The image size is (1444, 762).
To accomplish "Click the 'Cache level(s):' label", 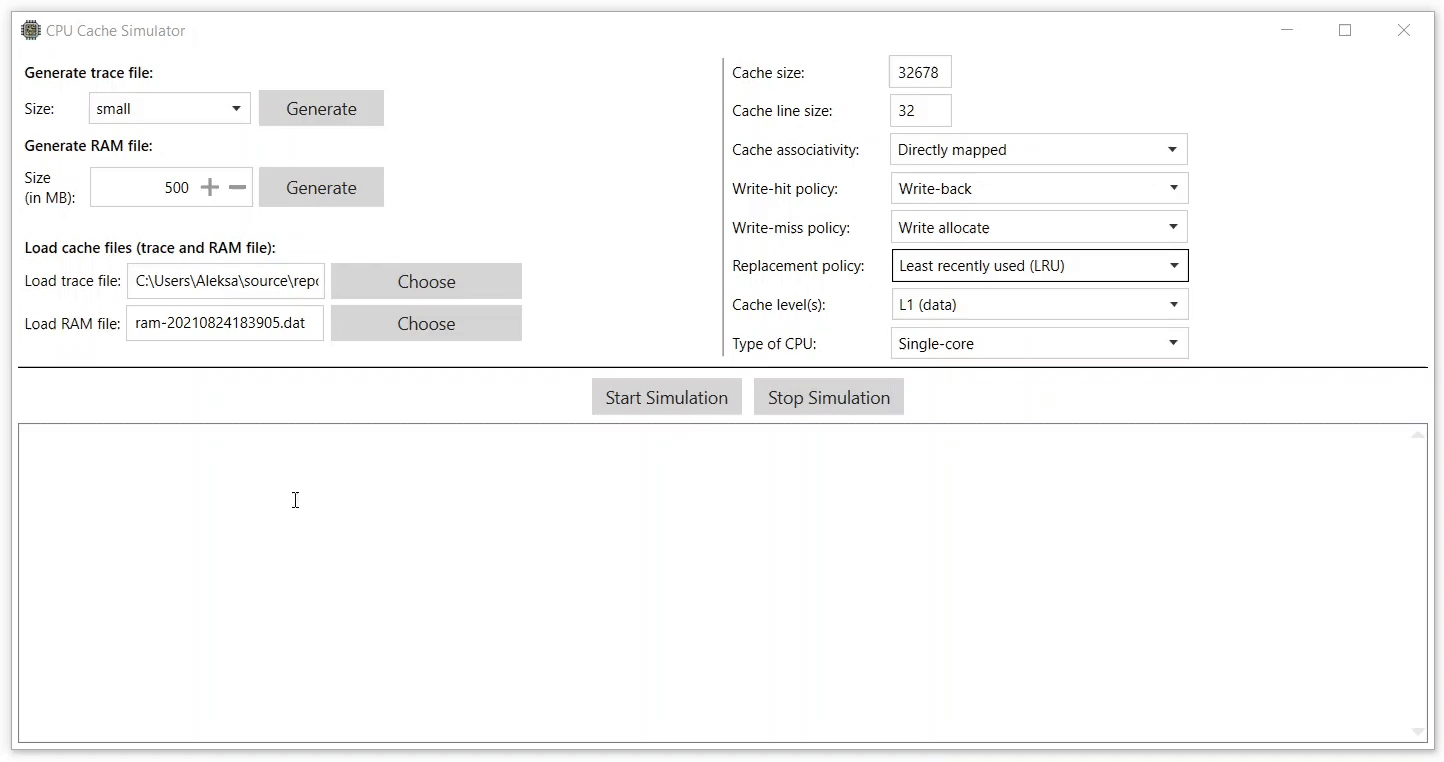I will [x=779, y=305].
